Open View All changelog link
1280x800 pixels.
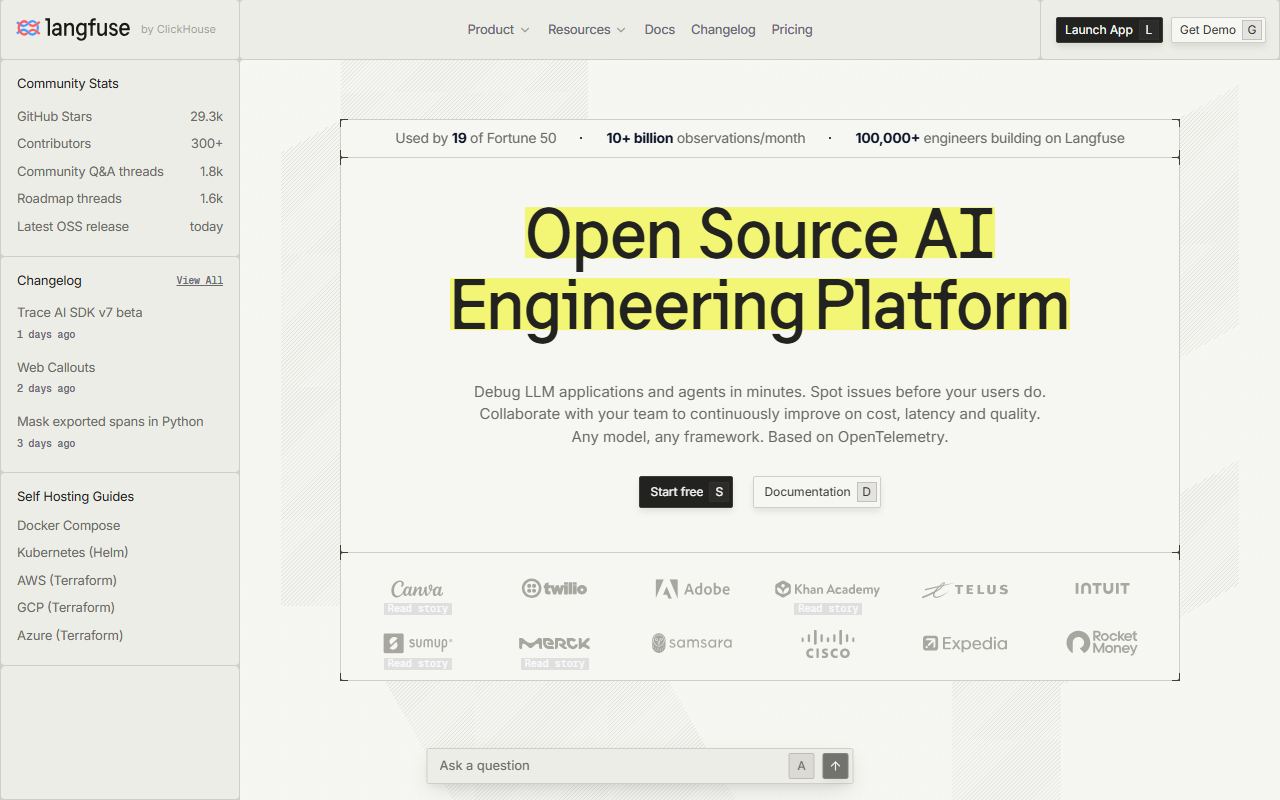coord(200,281)
